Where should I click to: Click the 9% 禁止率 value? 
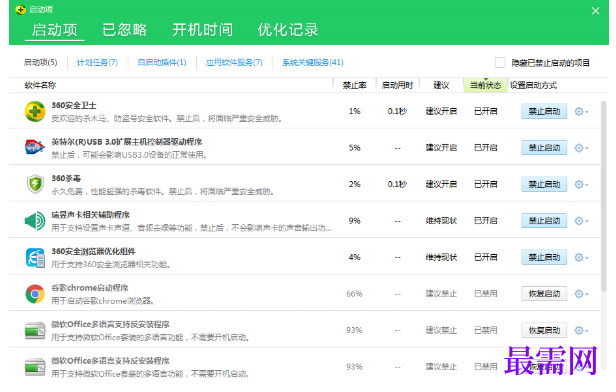pyautogui.click(x=354, y=221)
